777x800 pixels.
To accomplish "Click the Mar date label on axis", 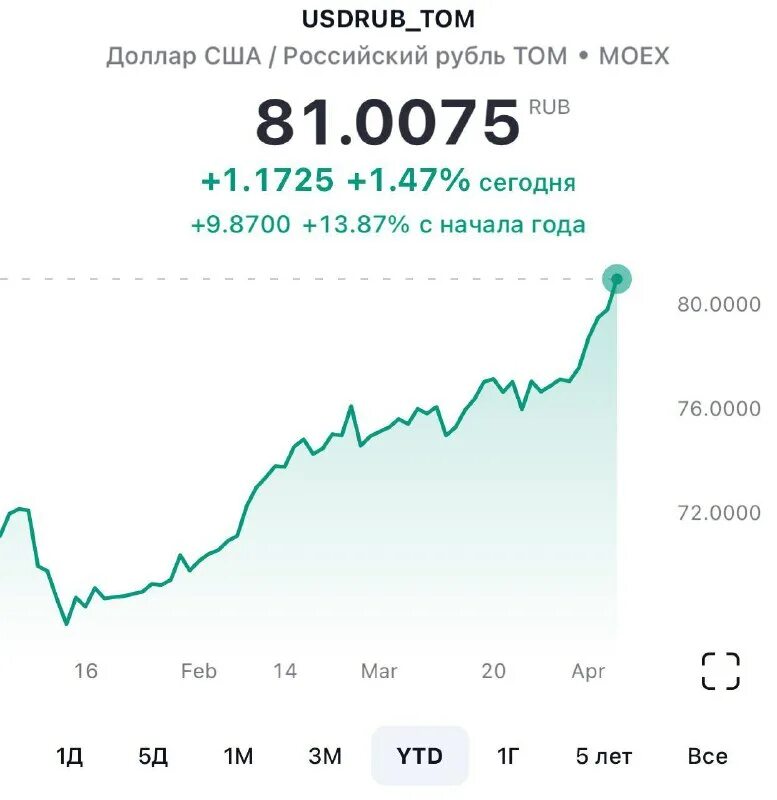I will click(379, 671).
